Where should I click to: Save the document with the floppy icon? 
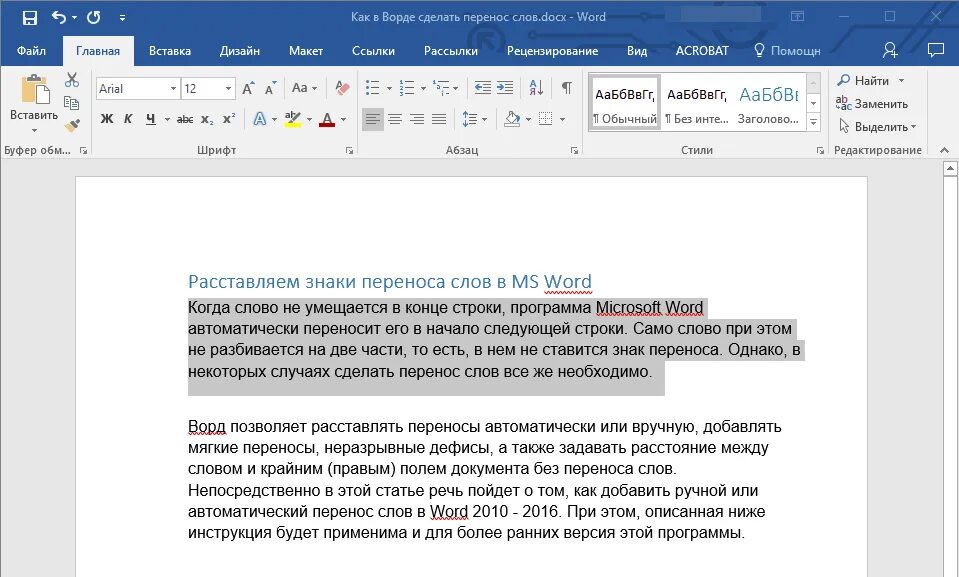click(29, 17)
